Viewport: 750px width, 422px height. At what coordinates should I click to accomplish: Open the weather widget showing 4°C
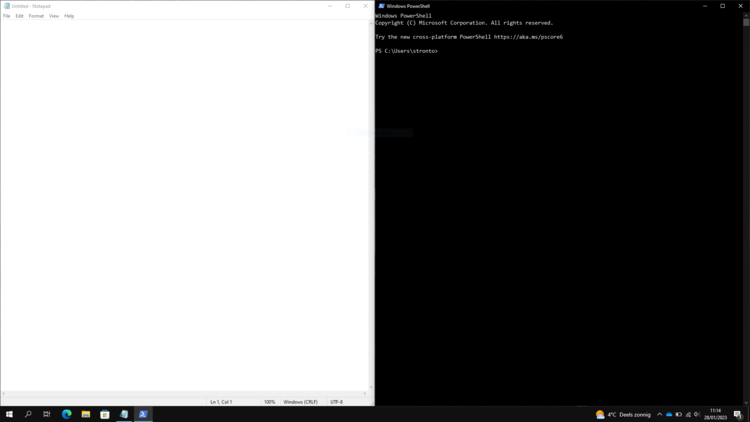[x=623, y=414]
